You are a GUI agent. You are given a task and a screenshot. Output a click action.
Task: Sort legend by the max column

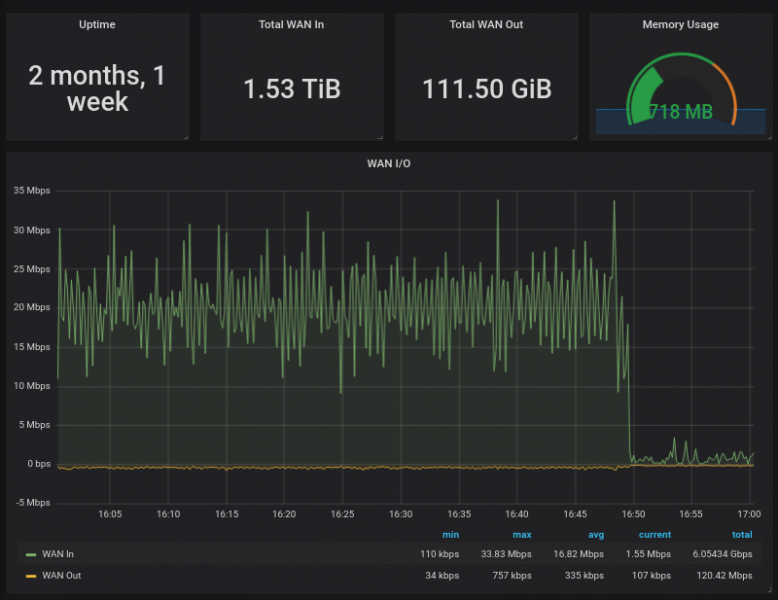(x=522, y=535)
